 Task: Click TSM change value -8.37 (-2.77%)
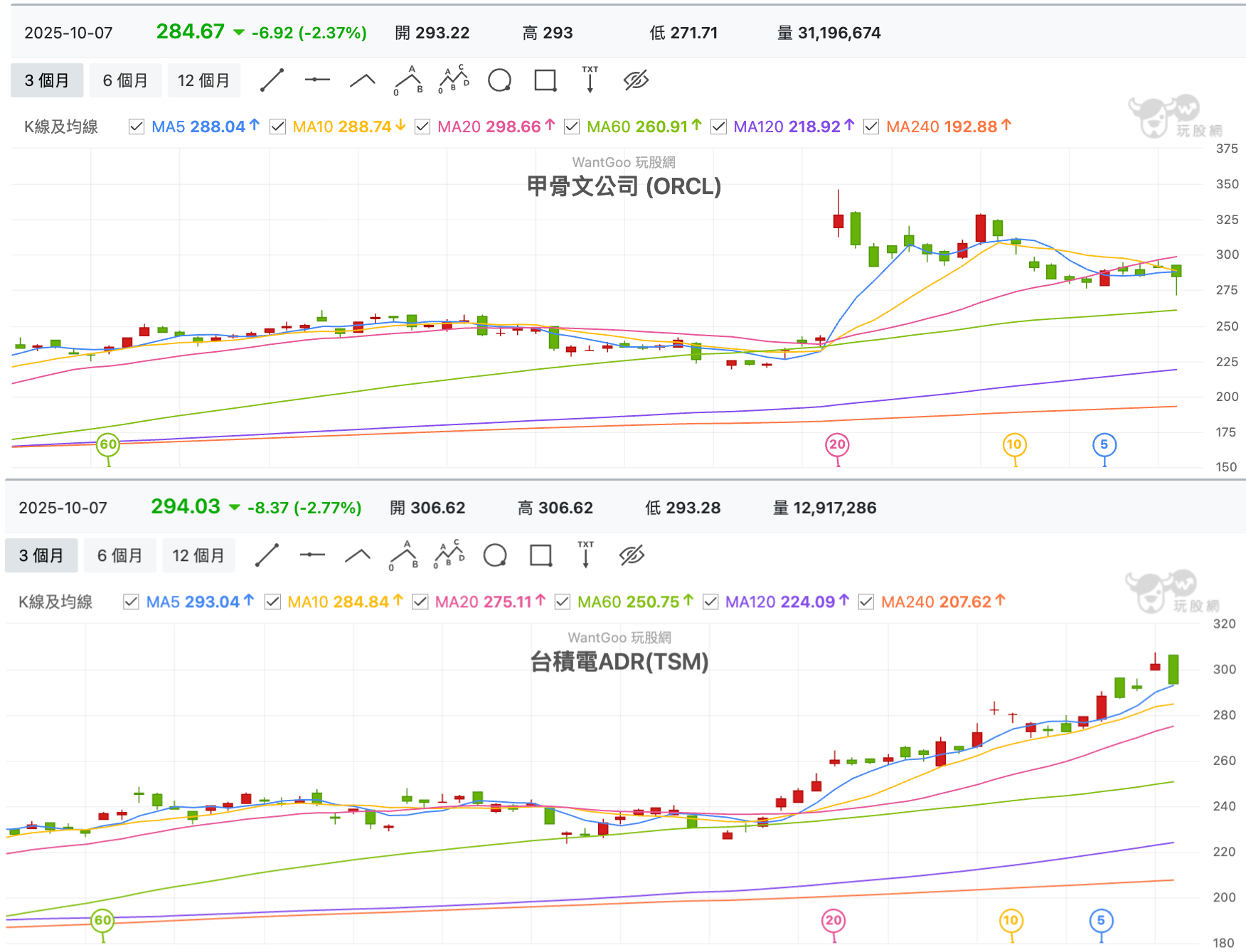click(x=304, y=508)
